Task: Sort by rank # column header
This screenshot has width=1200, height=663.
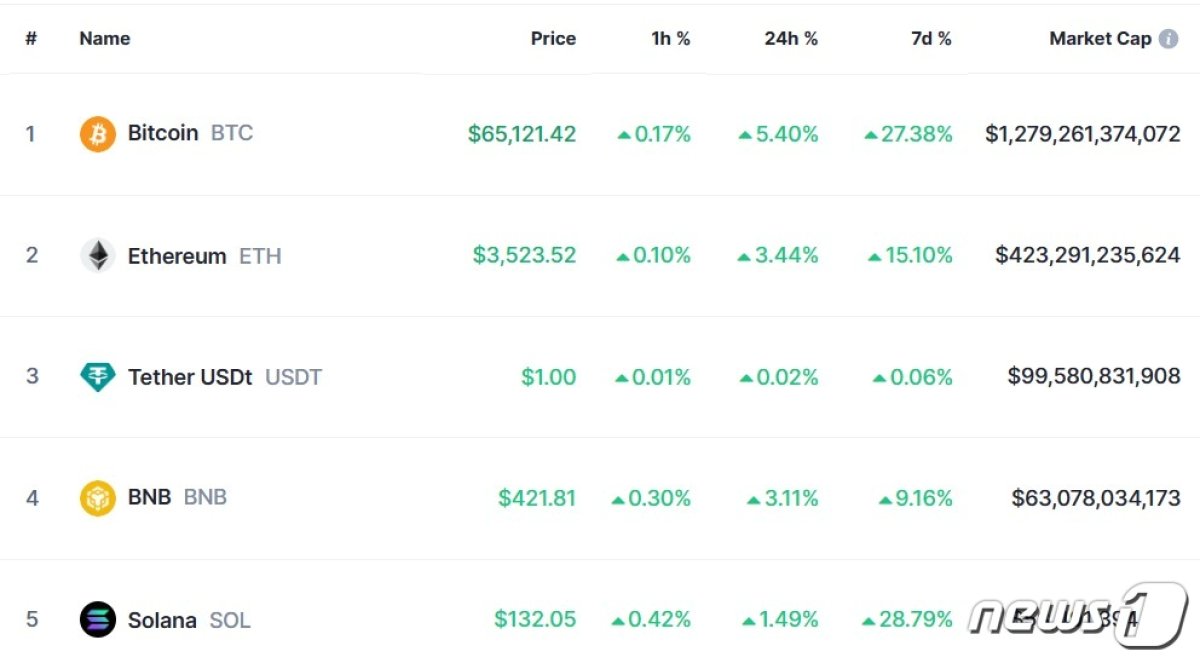Action: point(31,39)
